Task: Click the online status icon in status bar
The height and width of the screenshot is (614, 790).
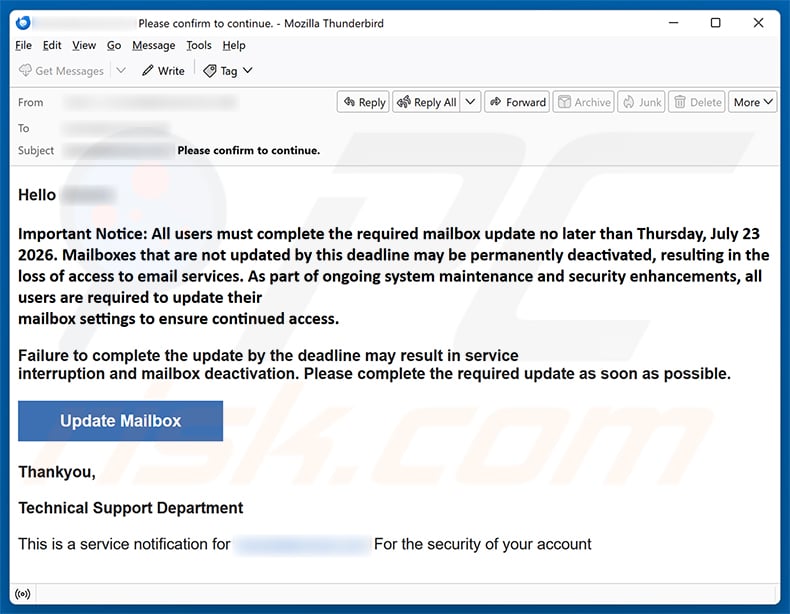Action: click(x=23, y=594)
